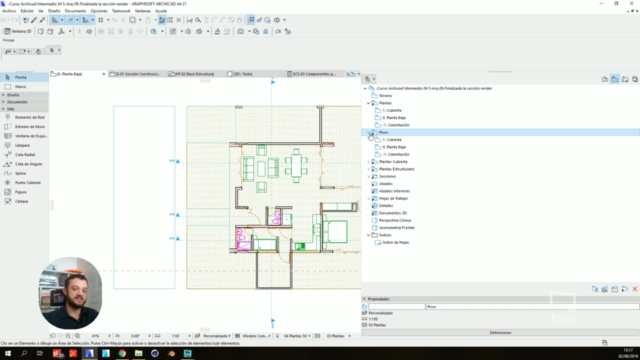Select Terreno in navigator tree

[x=385, y=96]
